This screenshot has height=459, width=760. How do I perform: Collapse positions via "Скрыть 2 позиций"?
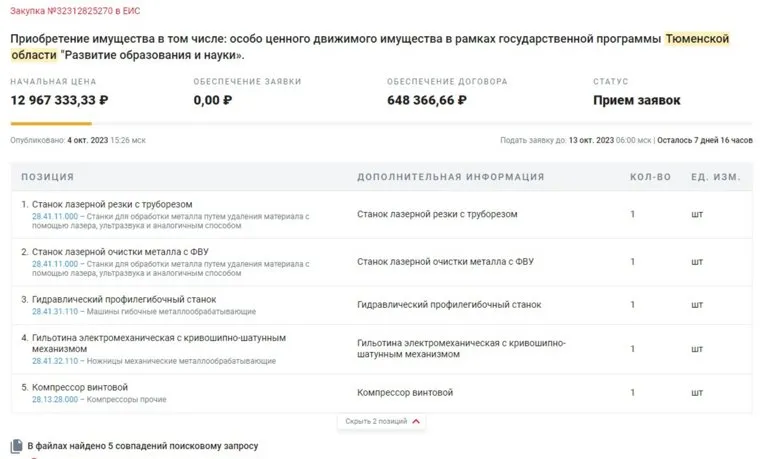(x=376, y=422)
